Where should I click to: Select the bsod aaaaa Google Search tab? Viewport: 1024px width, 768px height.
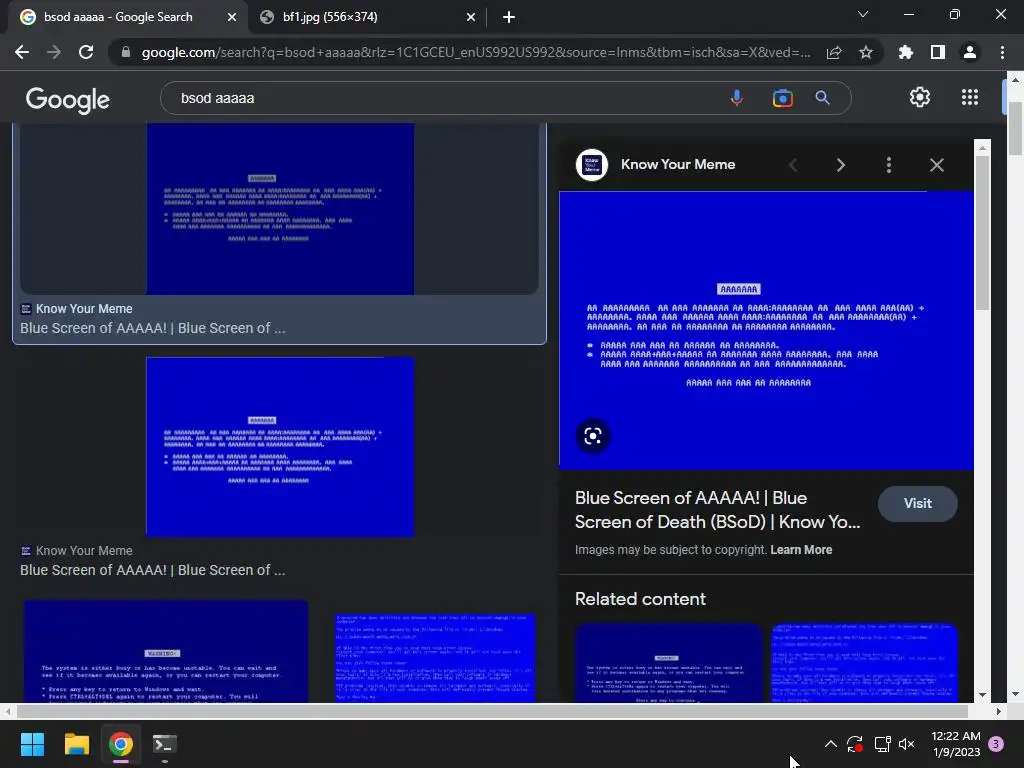(128, 17)
